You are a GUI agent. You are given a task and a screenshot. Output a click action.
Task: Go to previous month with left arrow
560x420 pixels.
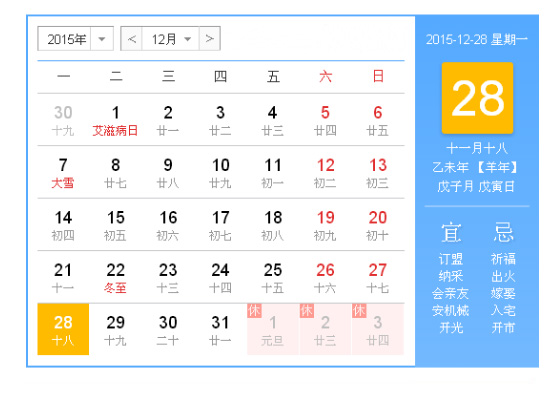tap(131, 39)
